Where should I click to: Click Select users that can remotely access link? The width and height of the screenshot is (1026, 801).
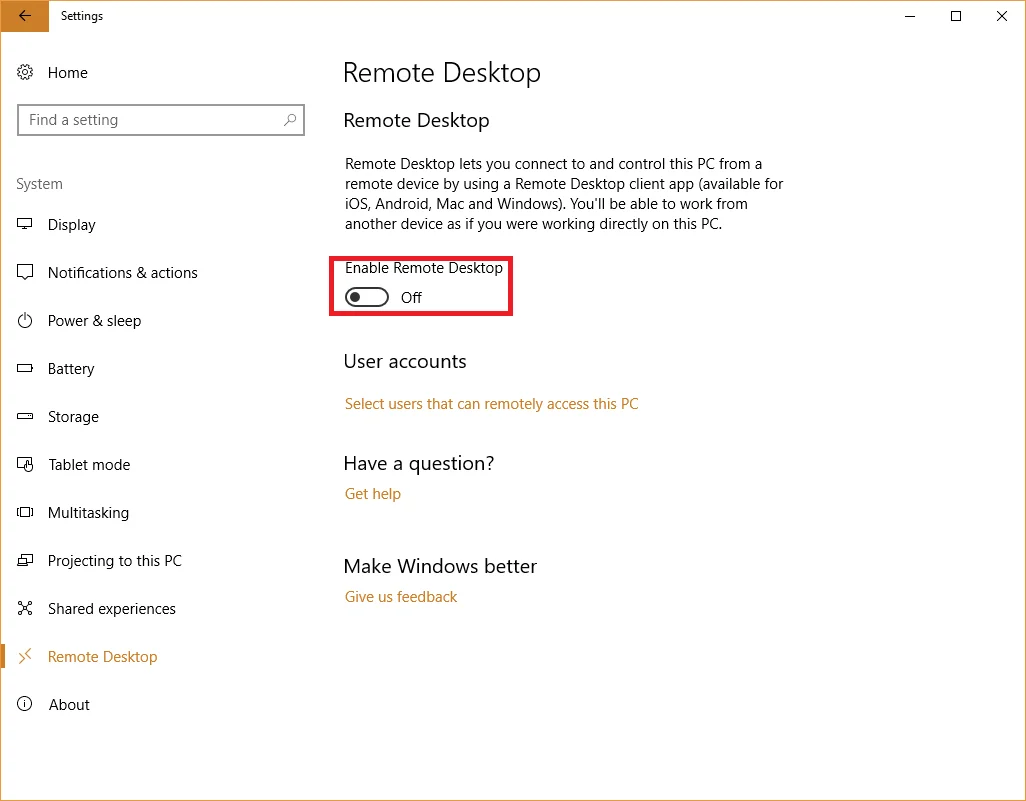(x=491, y=404)
